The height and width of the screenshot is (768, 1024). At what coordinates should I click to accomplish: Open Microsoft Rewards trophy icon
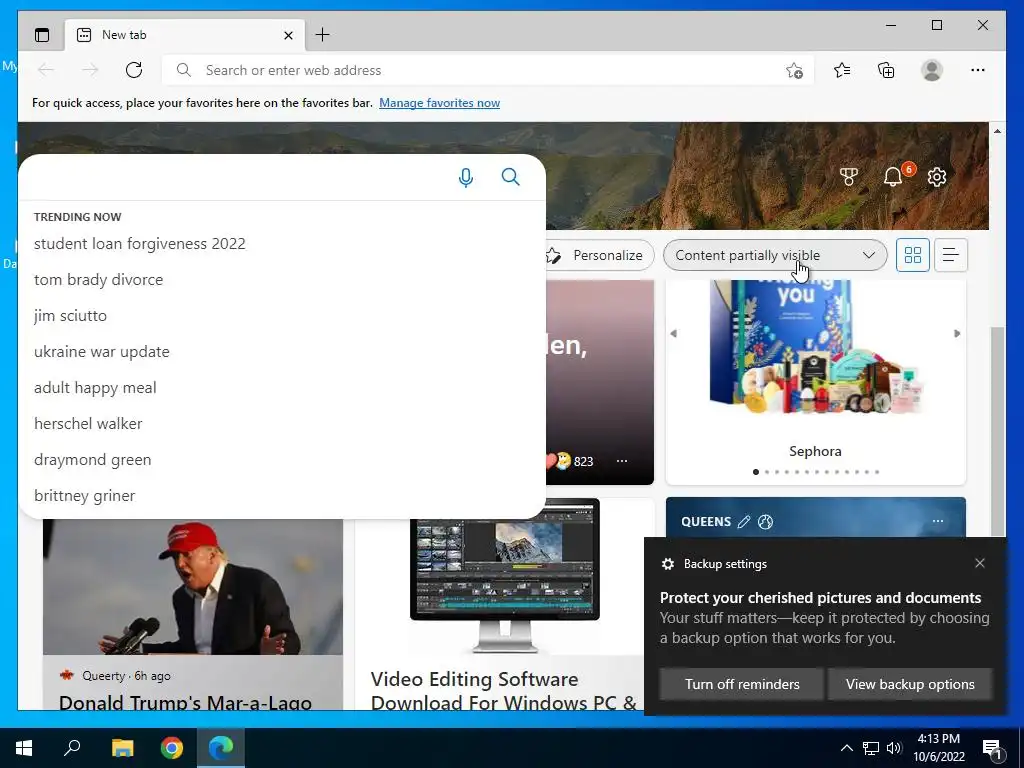coord(848,176)
